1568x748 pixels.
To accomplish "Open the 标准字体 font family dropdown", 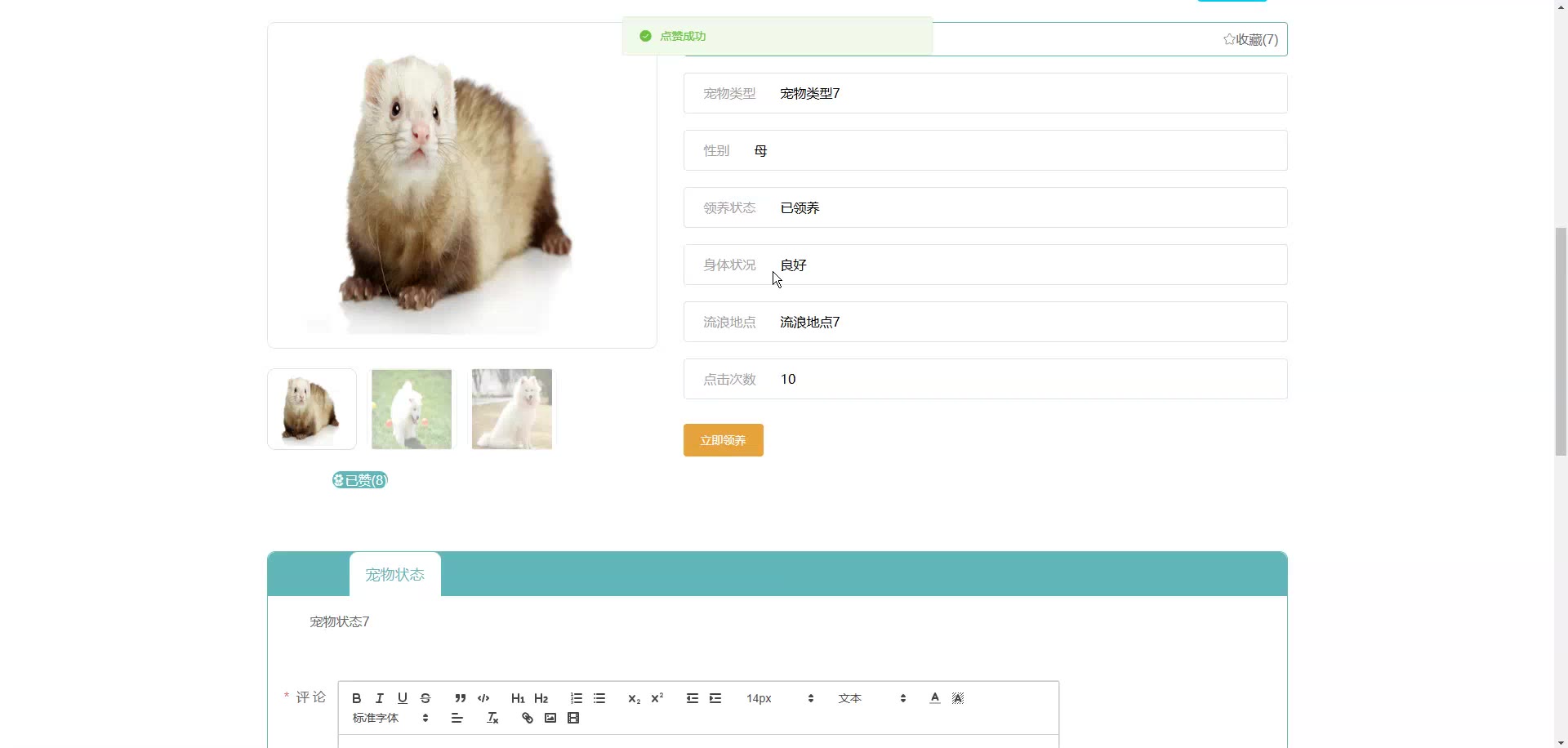I will (390, 719).
